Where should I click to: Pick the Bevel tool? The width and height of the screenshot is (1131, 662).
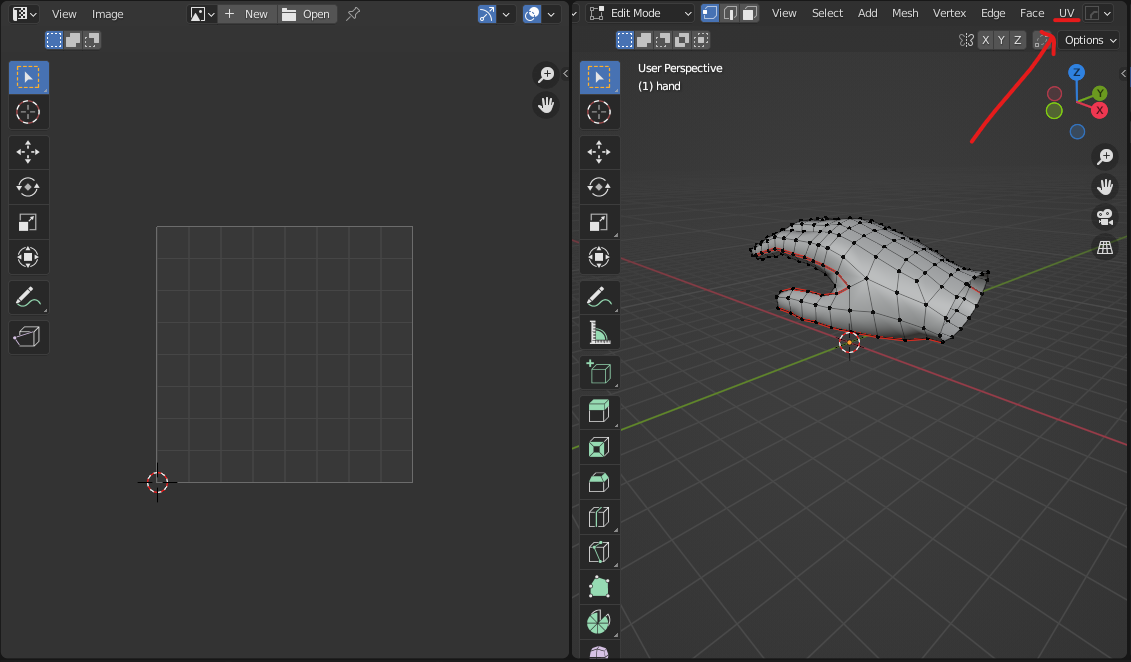click(x=599, y=482)
